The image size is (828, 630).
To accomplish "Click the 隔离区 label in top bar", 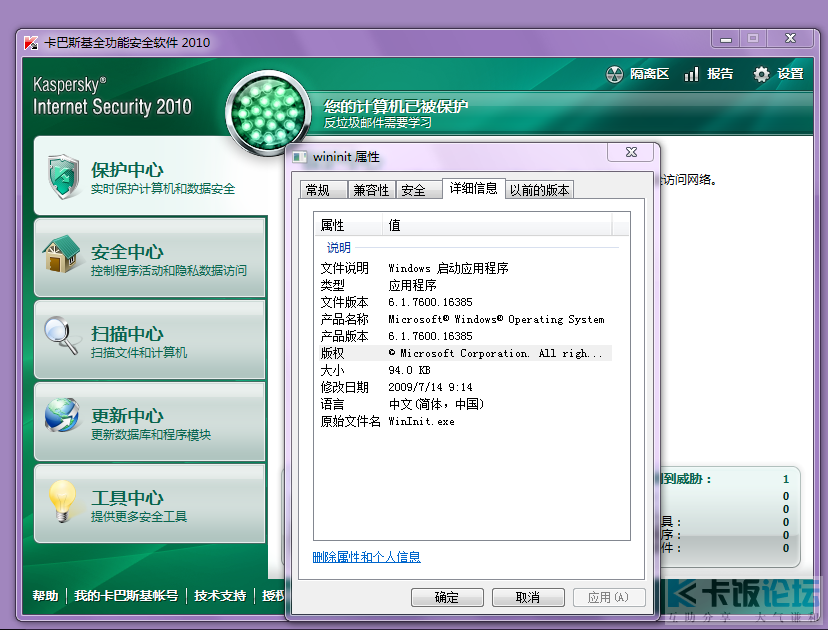I will click(649, 74).
